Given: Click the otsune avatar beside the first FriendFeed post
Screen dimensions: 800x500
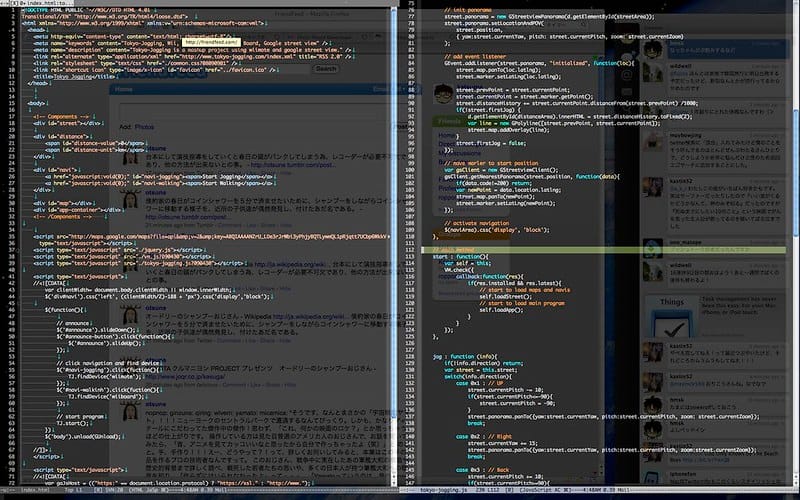Looking at the screenshot, I should [131, 156].
